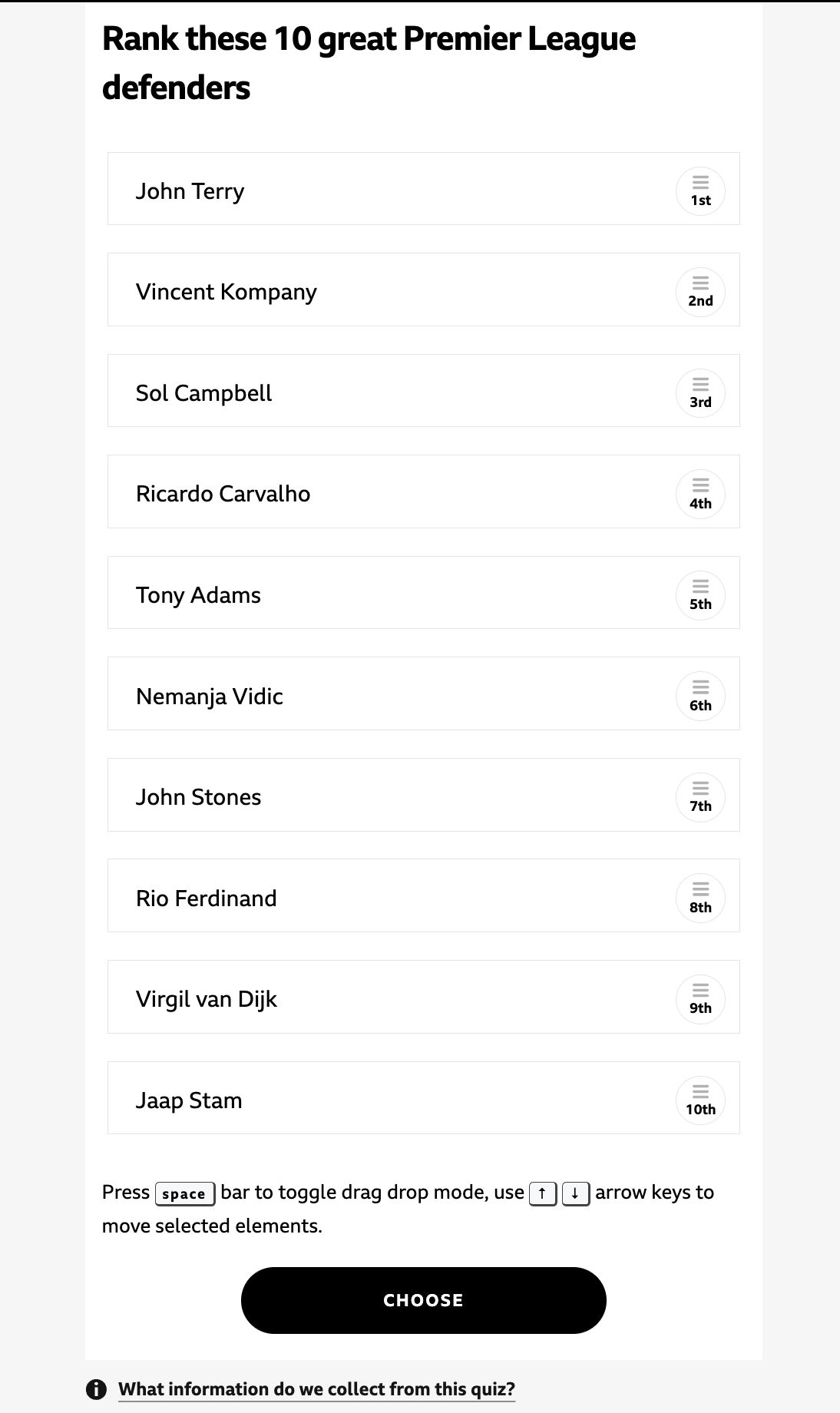Image resolution: width=840 pixels, height=1413 pixels.
Task: Select the John Terry list row
Action: (x=423, y=189)
